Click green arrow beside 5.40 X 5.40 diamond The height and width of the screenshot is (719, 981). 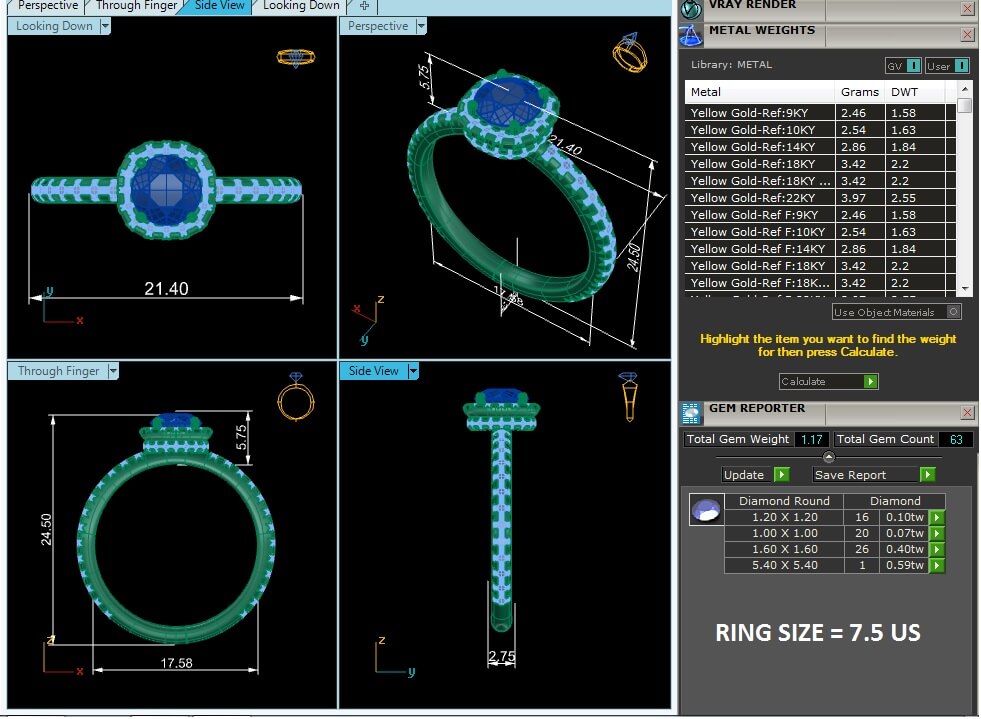936,566
